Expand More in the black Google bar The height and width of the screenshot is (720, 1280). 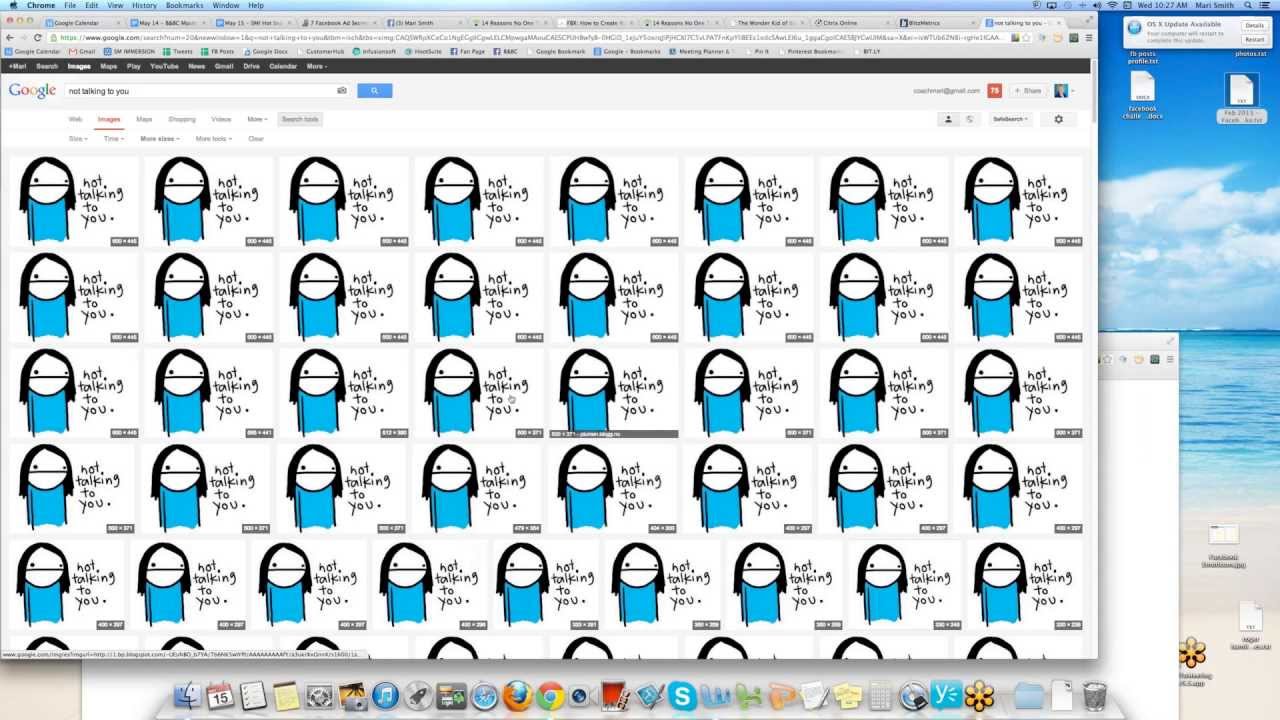[317, 66]
